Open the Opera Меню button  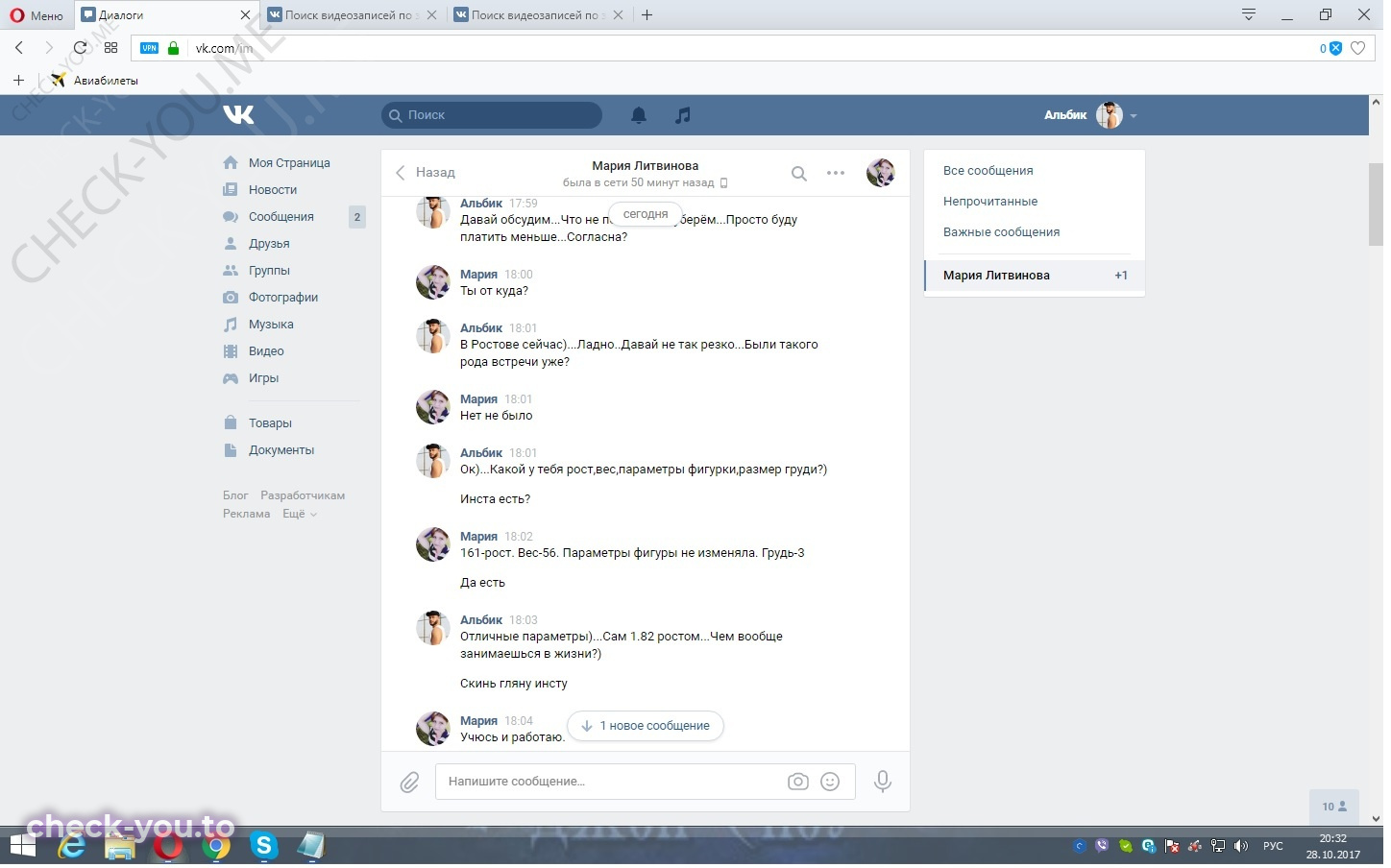[x=36, y=15]
